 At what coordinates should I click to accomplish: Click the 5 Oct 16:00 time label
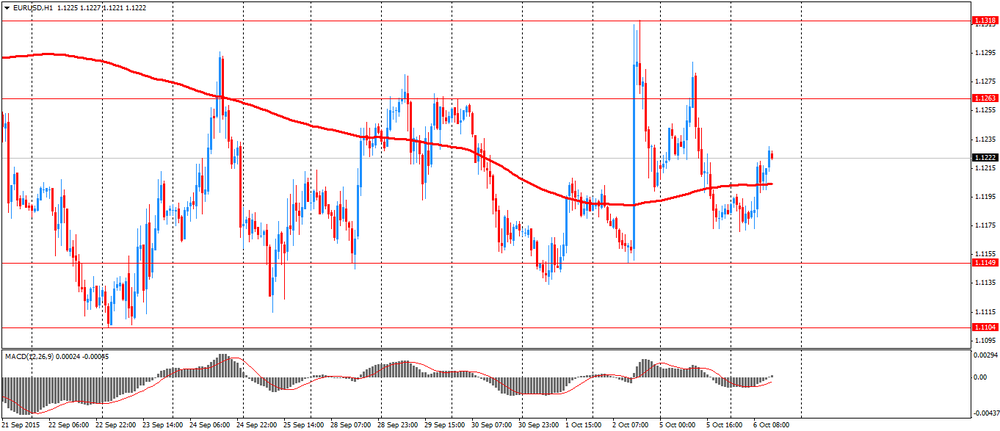pos(725,423)
